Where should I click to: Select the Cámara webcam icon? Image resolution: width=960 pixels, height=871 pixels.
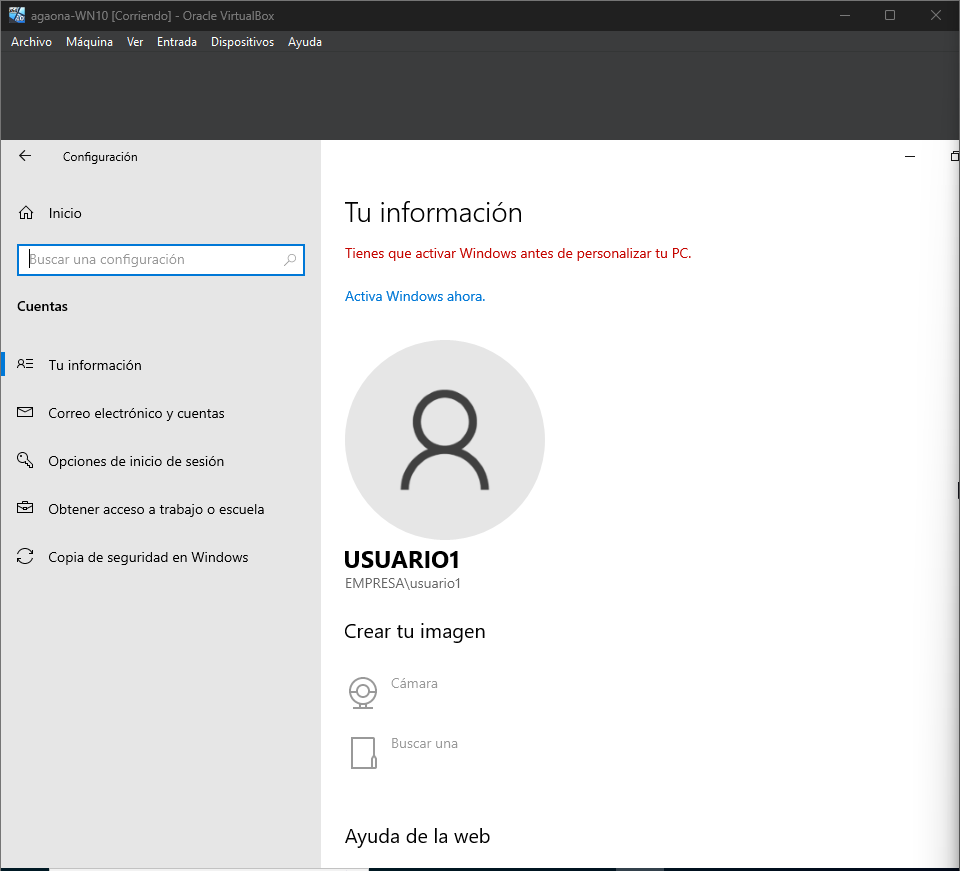pyautogui.click(x=362, y=692)
